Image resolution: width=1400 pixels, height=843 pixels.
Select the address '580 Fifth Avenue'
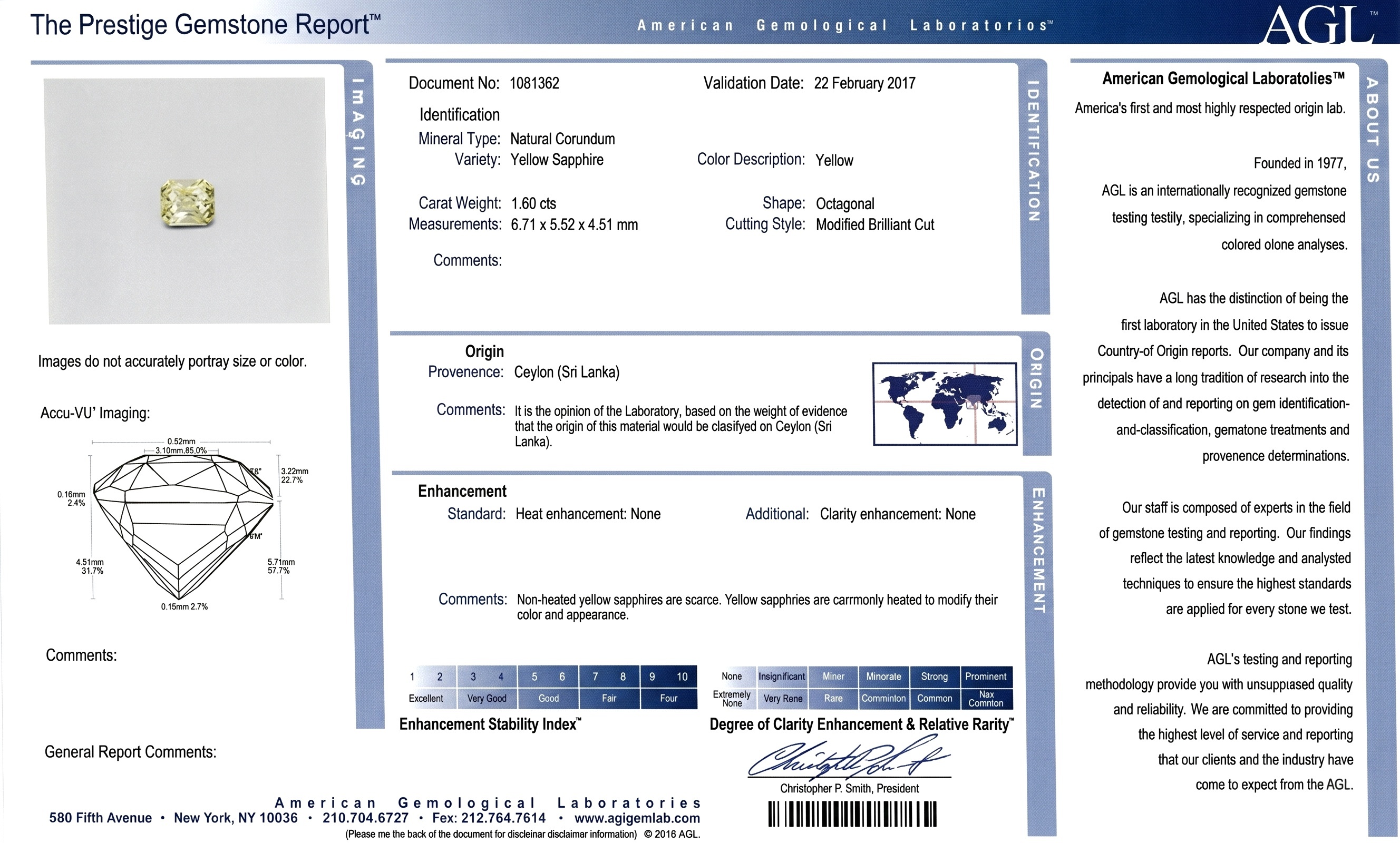coord(101,818)
